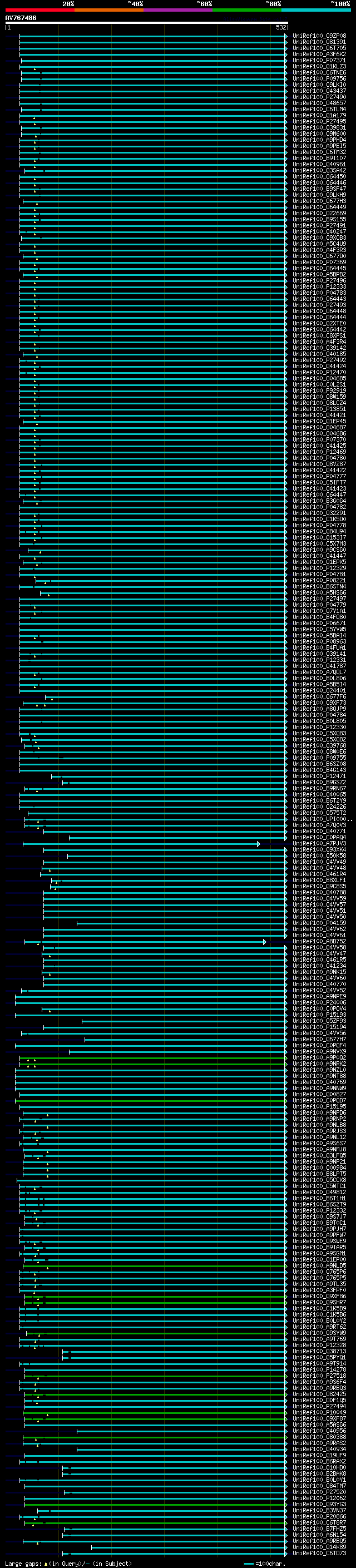Select the query name AV767486
This screenshot has width=356, height=1568.
[x=21, y=18]
